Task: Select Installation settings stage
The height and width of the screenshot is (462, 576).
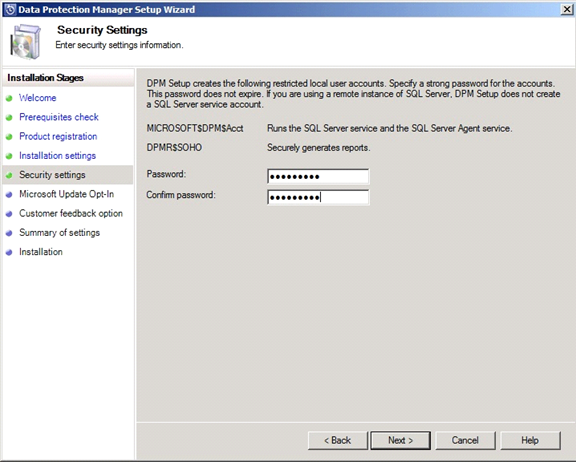Action: (57, 156)
